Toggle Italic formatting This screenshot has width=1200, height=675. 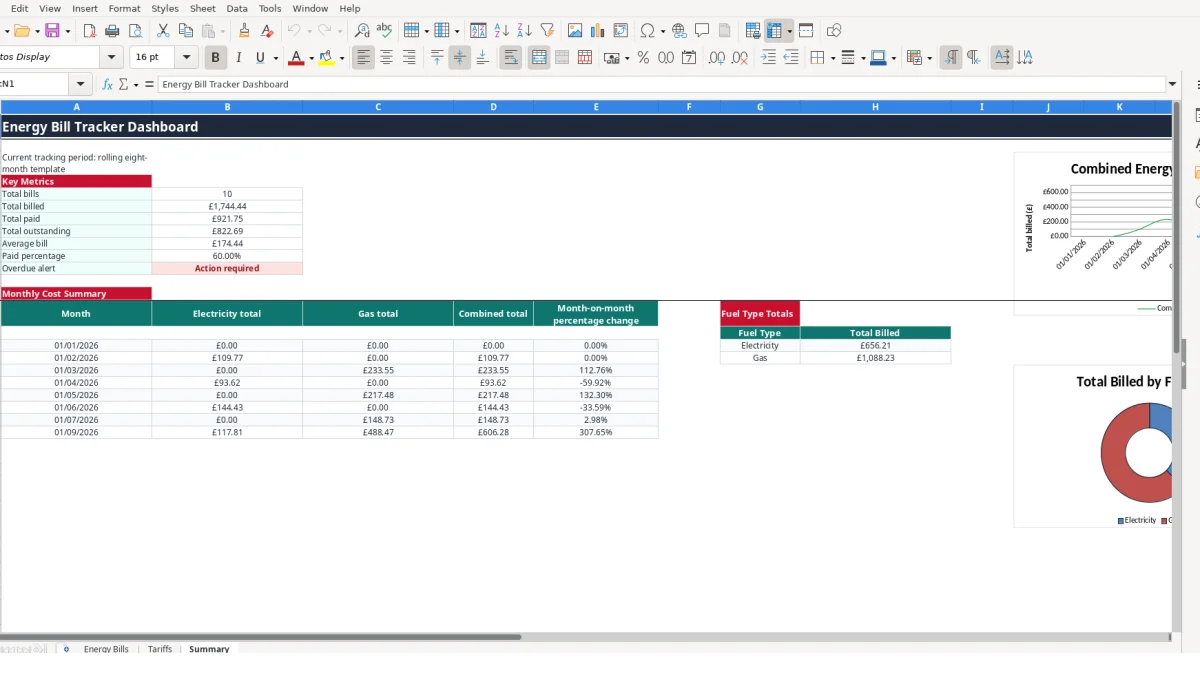[x=238, y=58]
